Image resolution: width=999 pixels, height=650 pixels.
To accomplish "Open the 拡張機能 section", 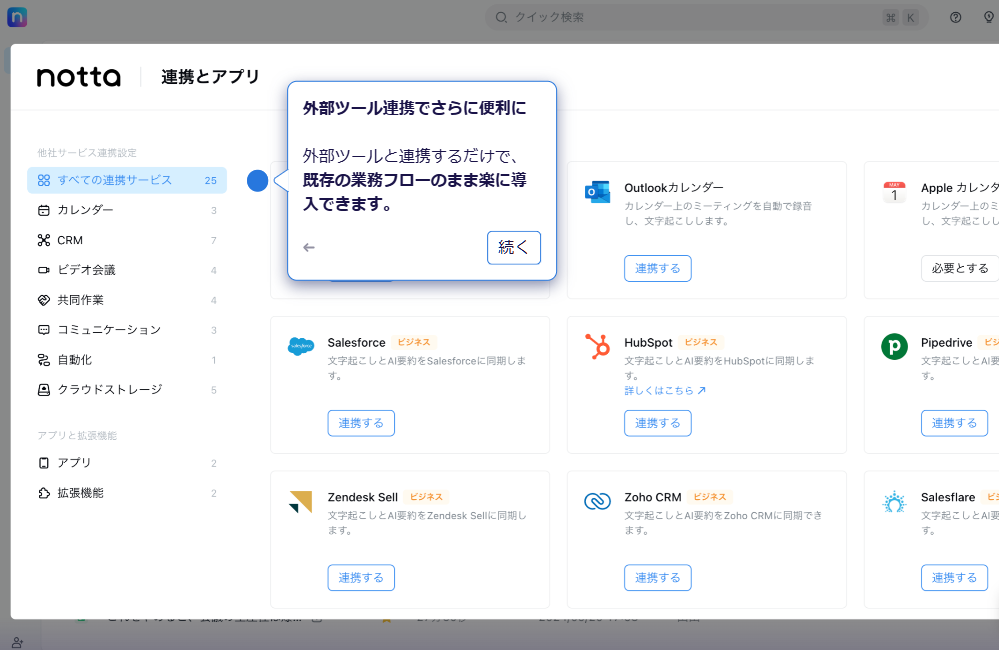I will (x=127, y=493).
